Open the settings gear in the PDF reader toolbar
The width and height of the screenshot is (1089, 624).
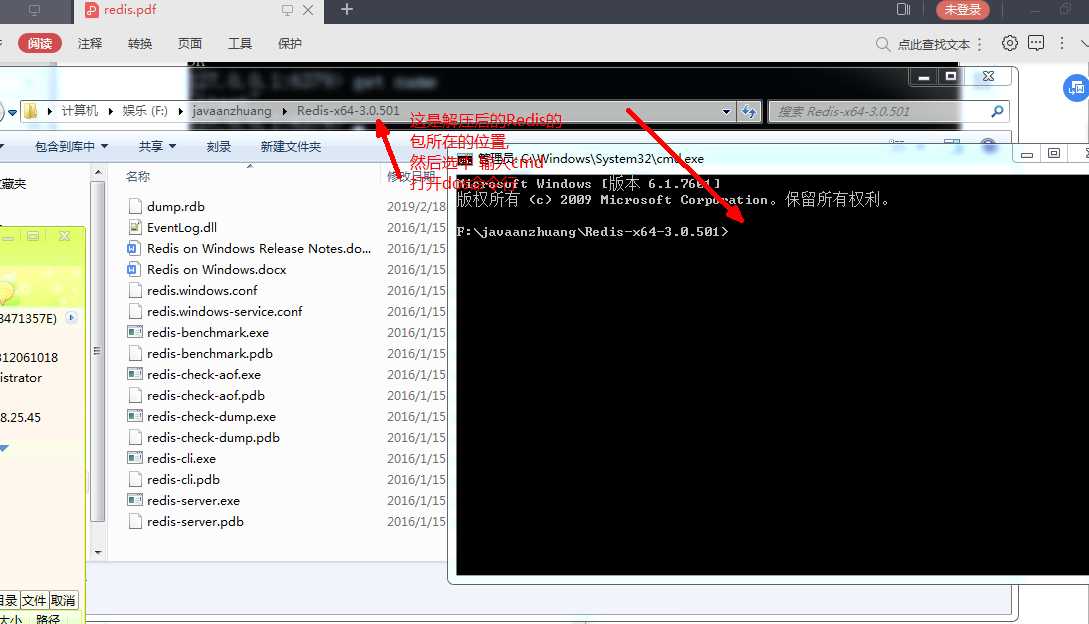pyautogui.click(x=1009, y=43)
